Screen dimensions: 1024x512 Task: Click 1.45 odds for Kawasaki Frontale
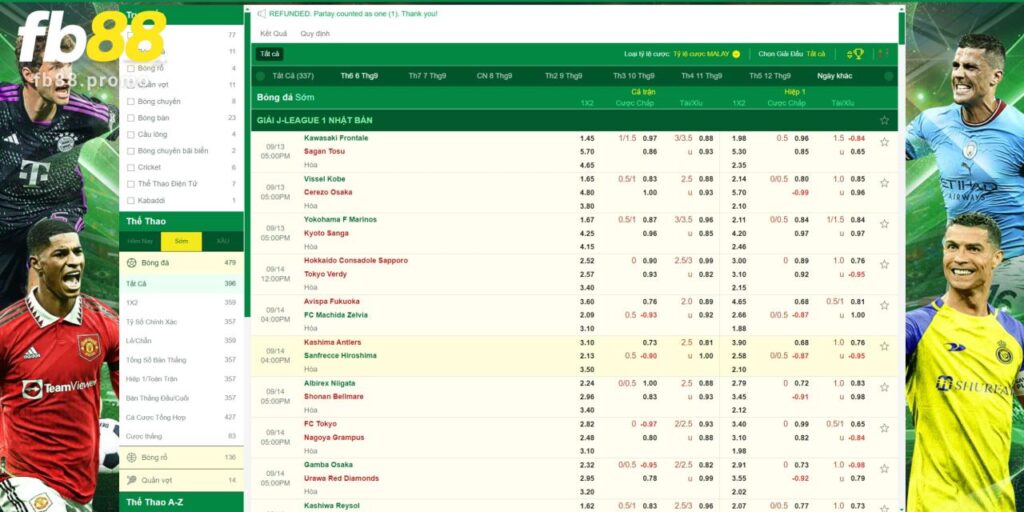tap(587, 138)
